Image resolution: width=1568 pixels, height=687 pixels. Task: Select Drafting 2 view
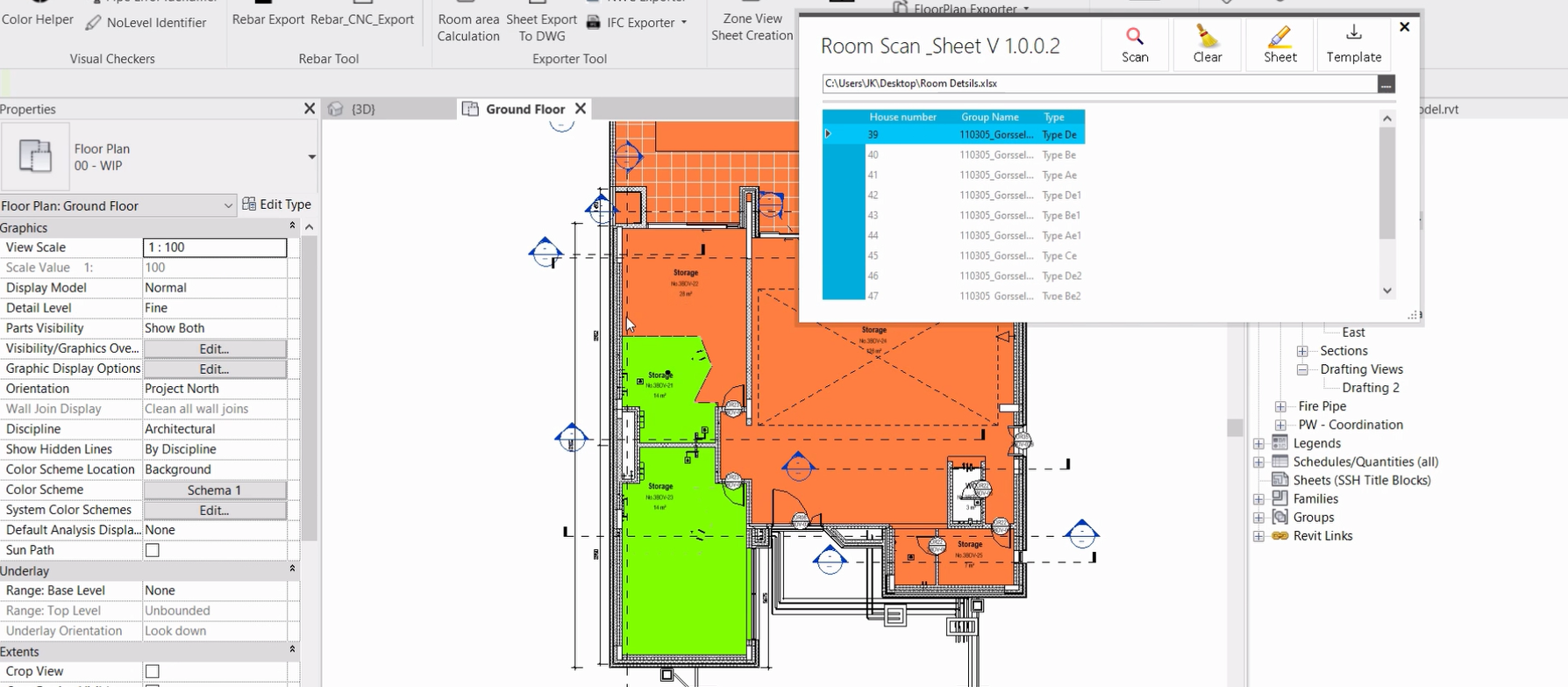coord(1371,388)
